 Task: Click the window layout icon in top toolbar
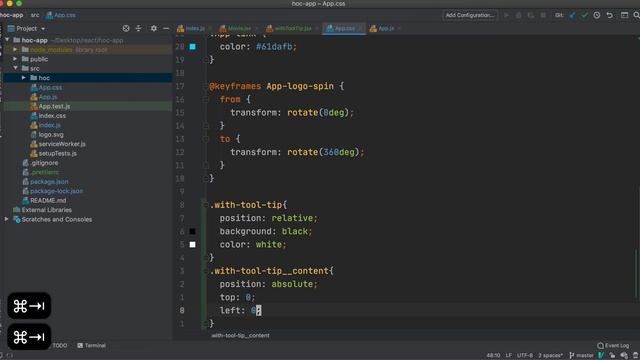624,16
